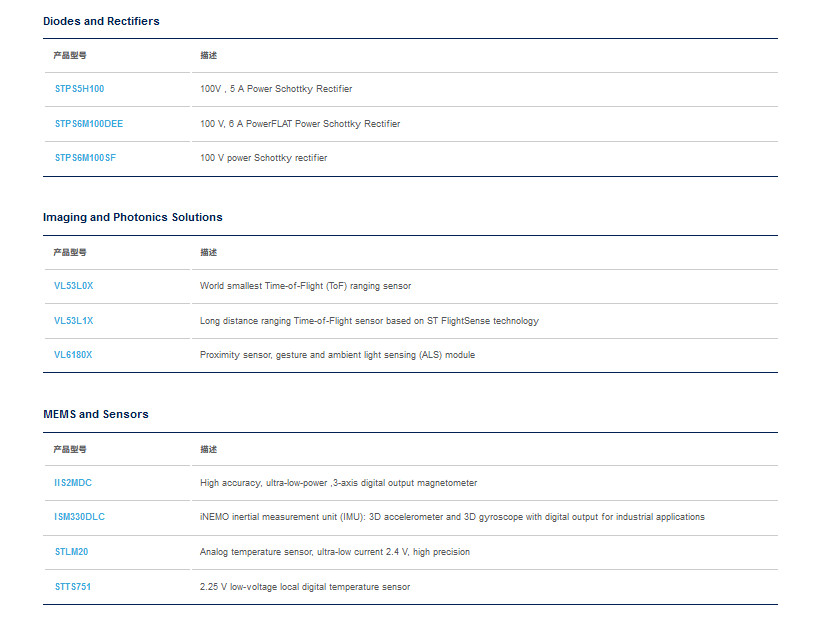
Task: Open the VL53L0X product link
Action: click(73, 286)
